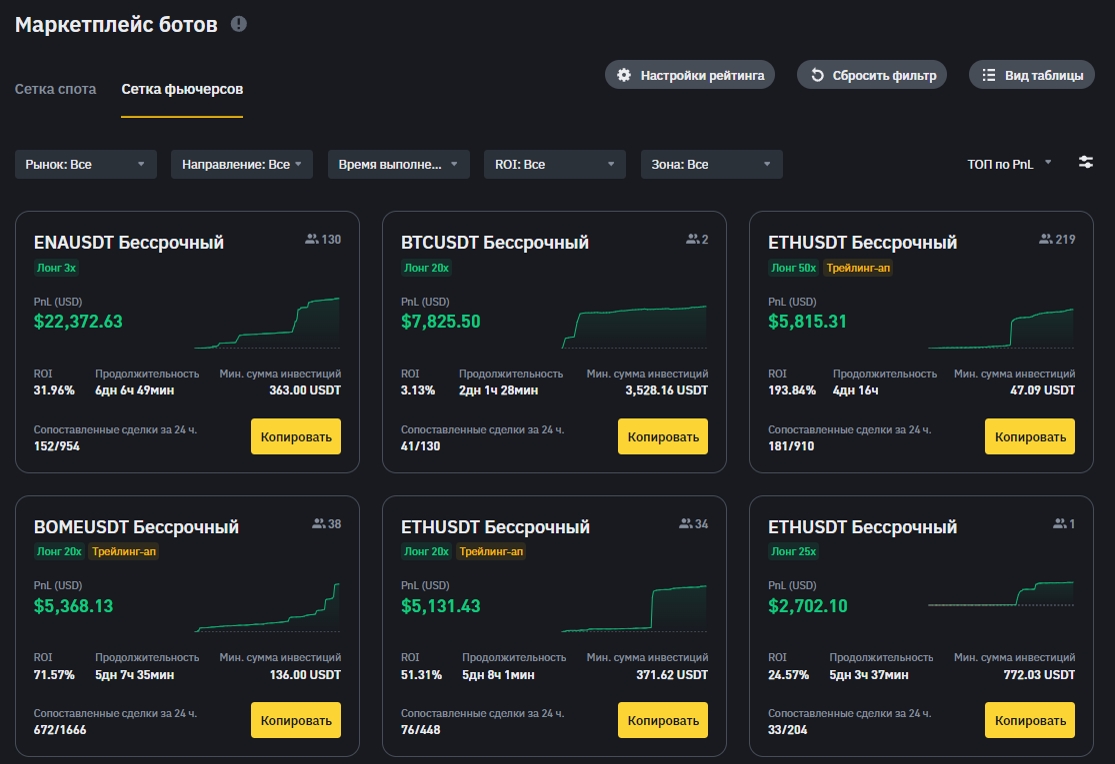Click the duration 5дн 3ч 37мин

pyautogui.click(x=869, y=674)
